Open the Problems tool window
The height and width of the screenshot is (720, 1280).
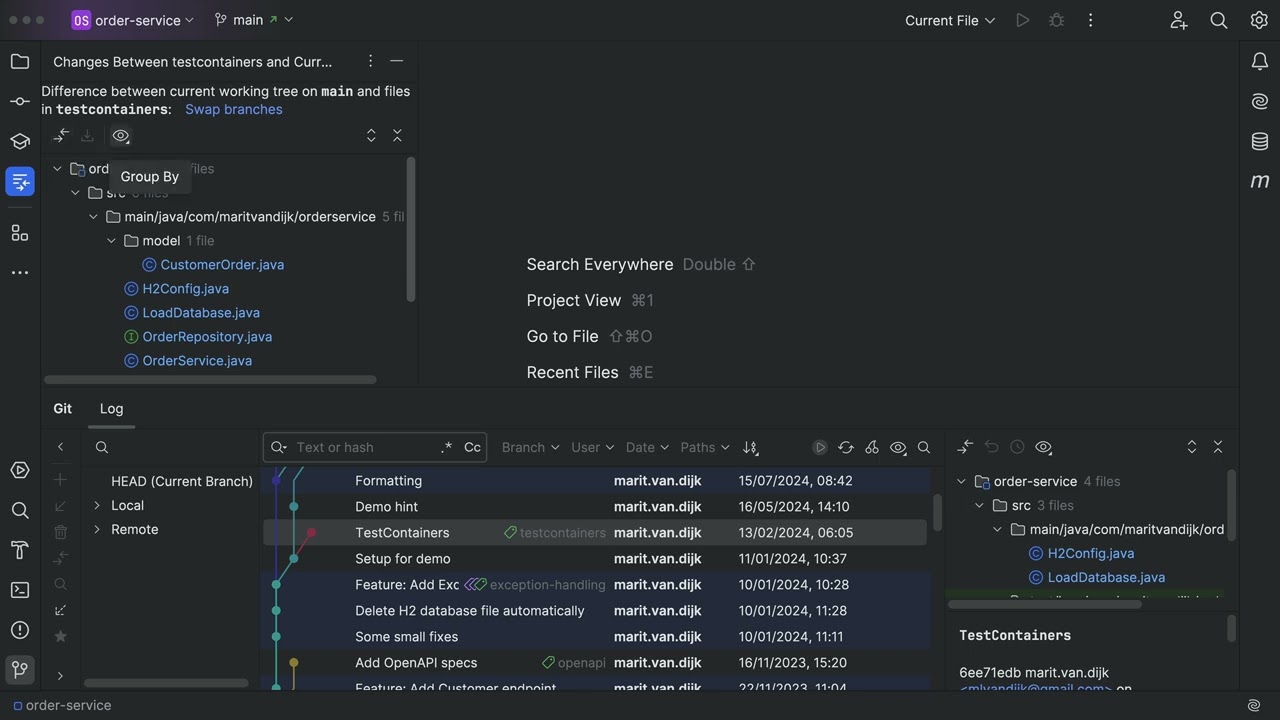coord(20,630)
